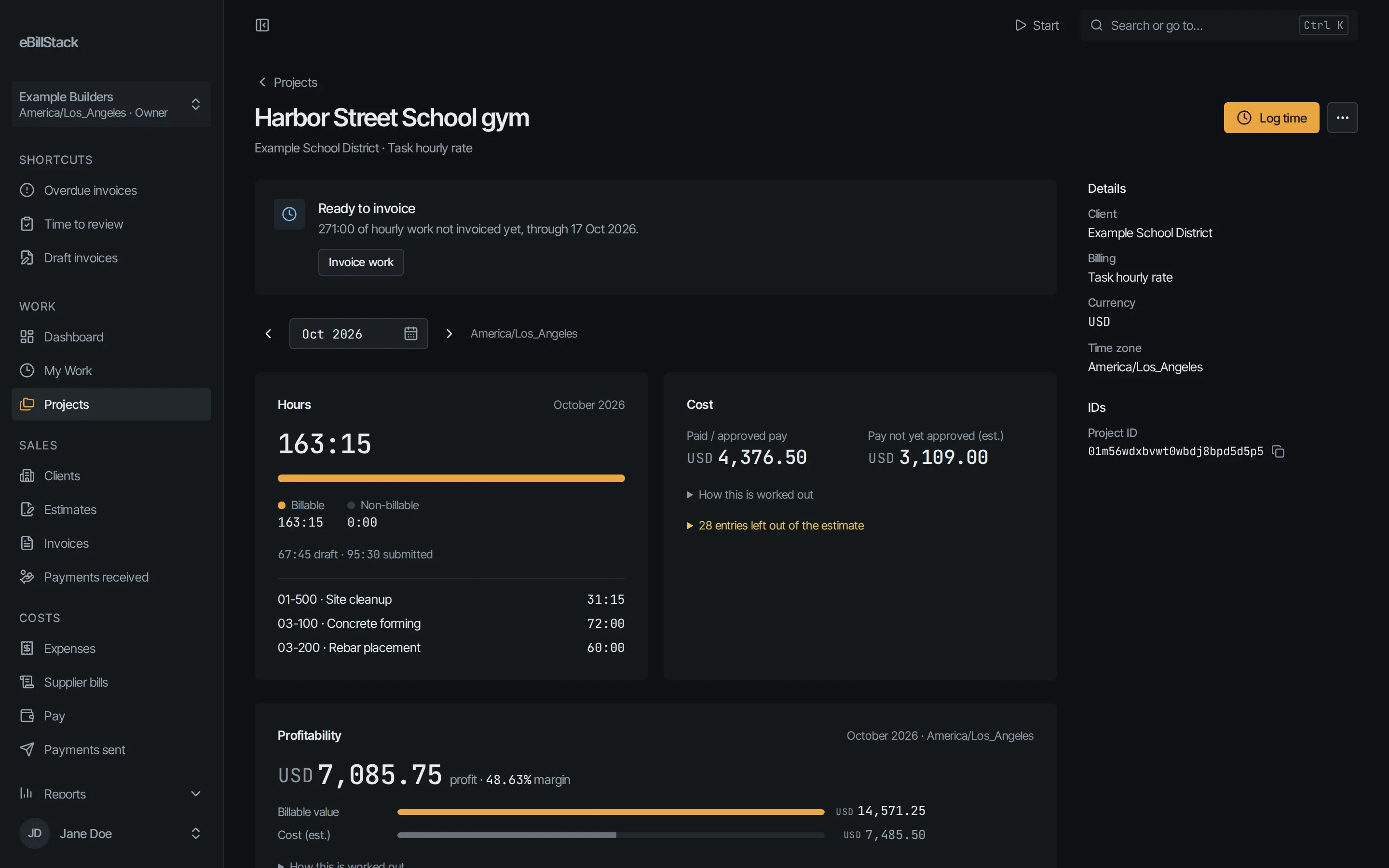
Task: Expand How this is worked out in Cost
Action: [749, 495]
